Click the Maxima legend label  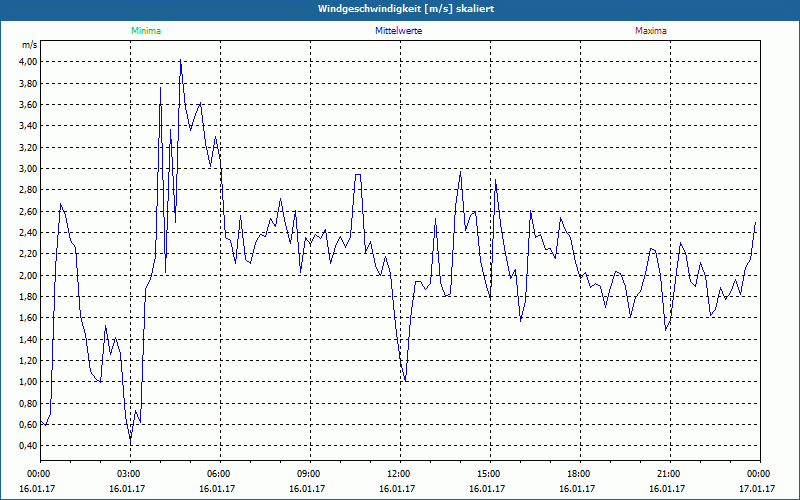click(x=651, y=31)
